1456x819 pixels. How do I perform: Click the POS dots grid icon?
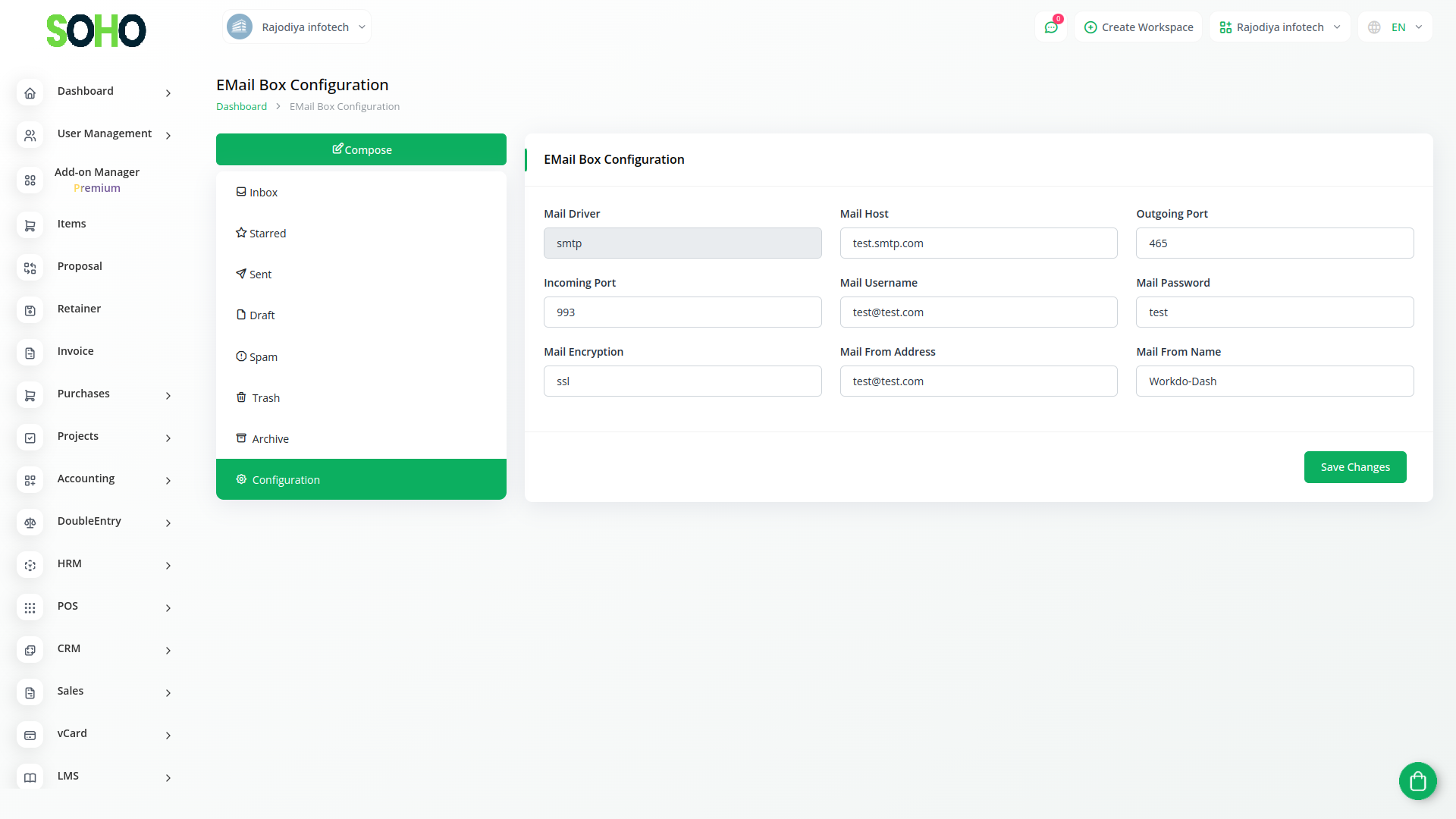pyautogui.click(x=30, y=607)
